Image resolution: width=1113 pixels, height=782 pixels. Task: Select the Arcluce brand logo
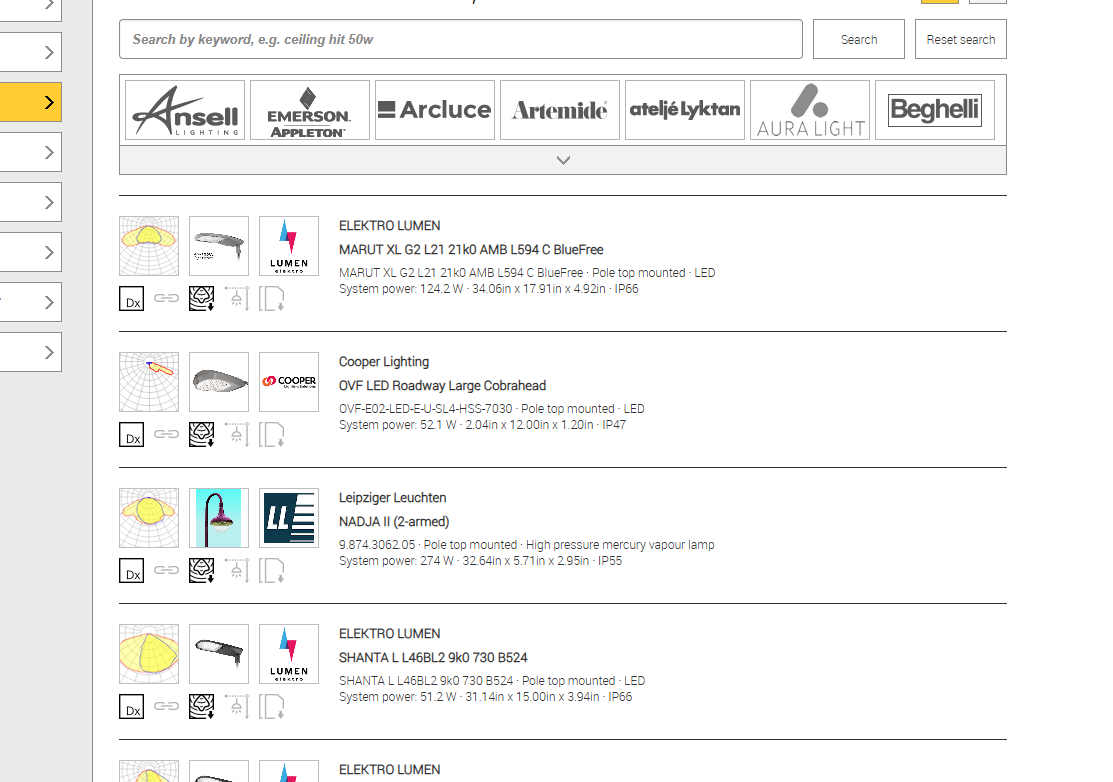pyautogui.click(x=435, y=110)
